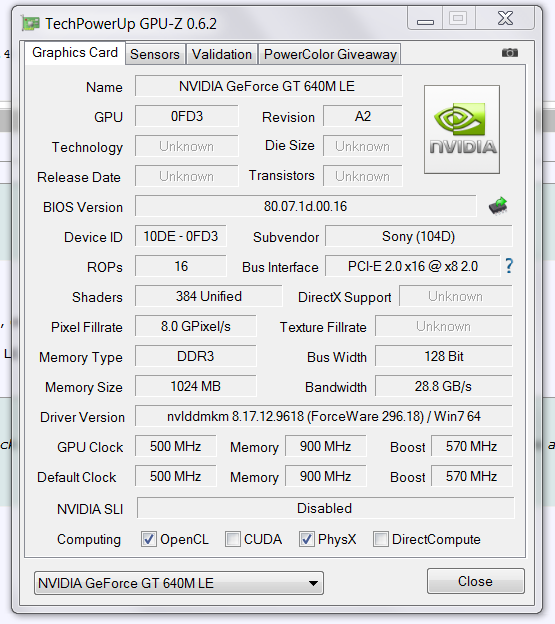Switch to the Sensors tab

pos(155,54)
